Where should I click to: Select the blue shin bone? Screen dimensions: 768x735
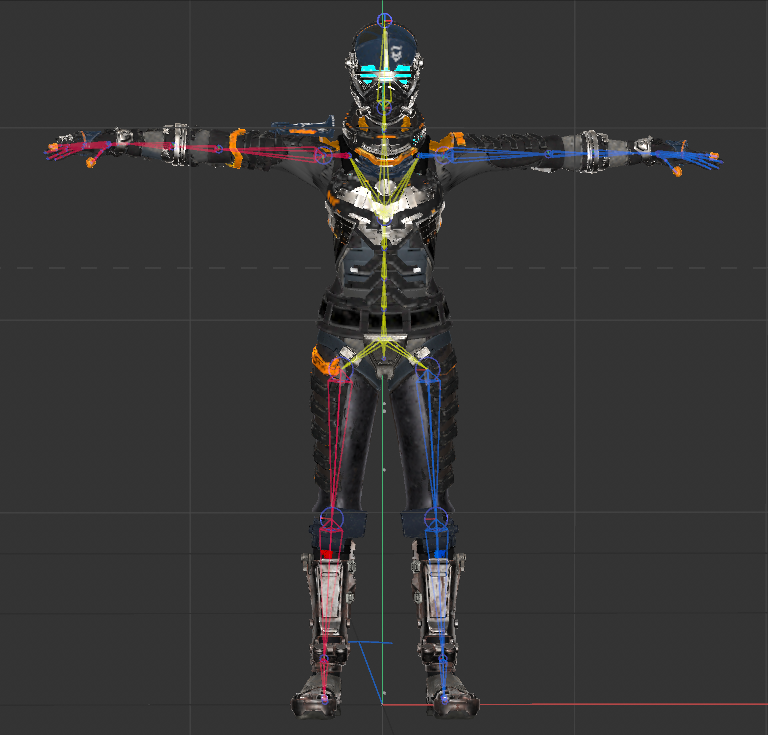click(438, 590)
